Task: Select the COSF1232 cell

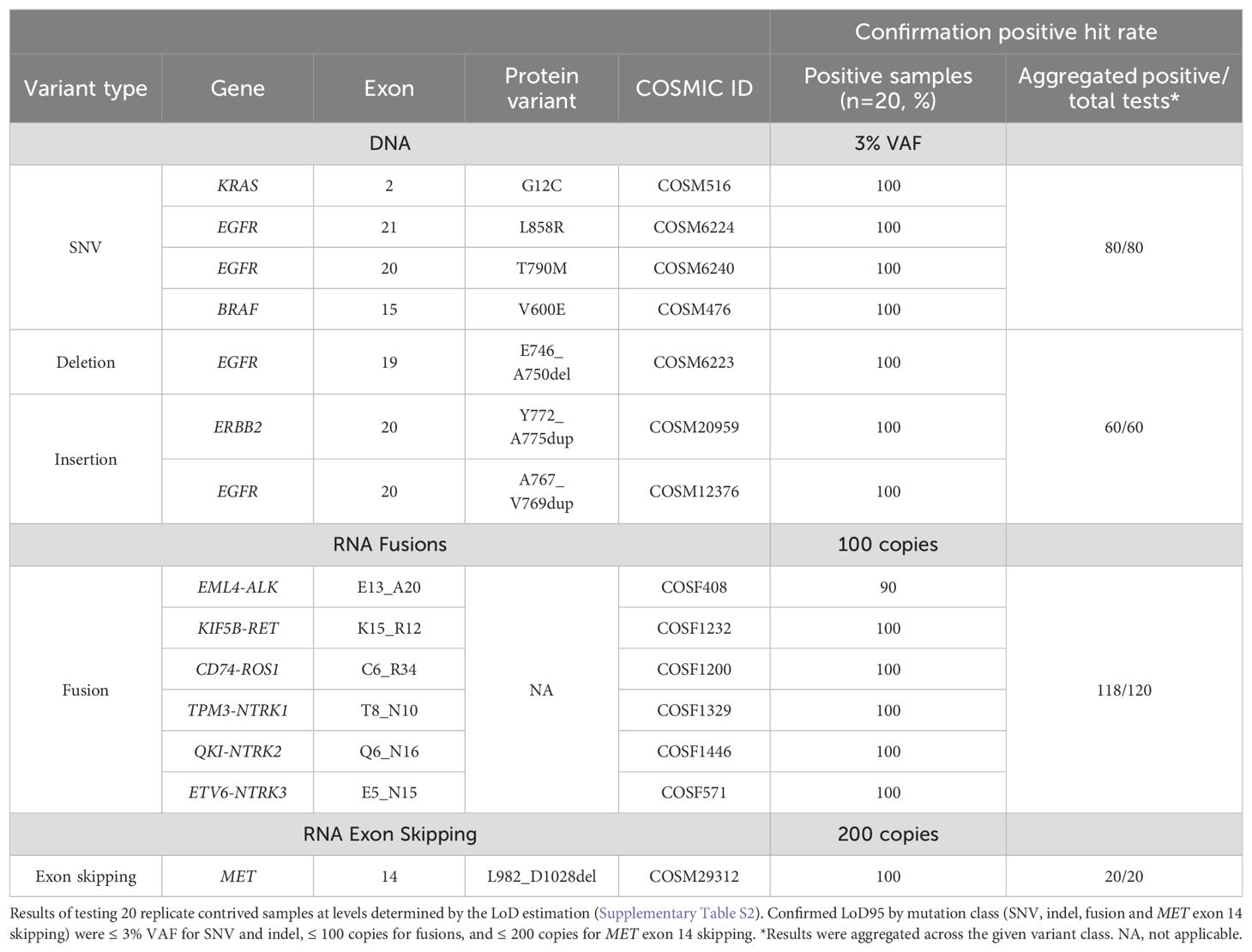Action: (694, 628)
